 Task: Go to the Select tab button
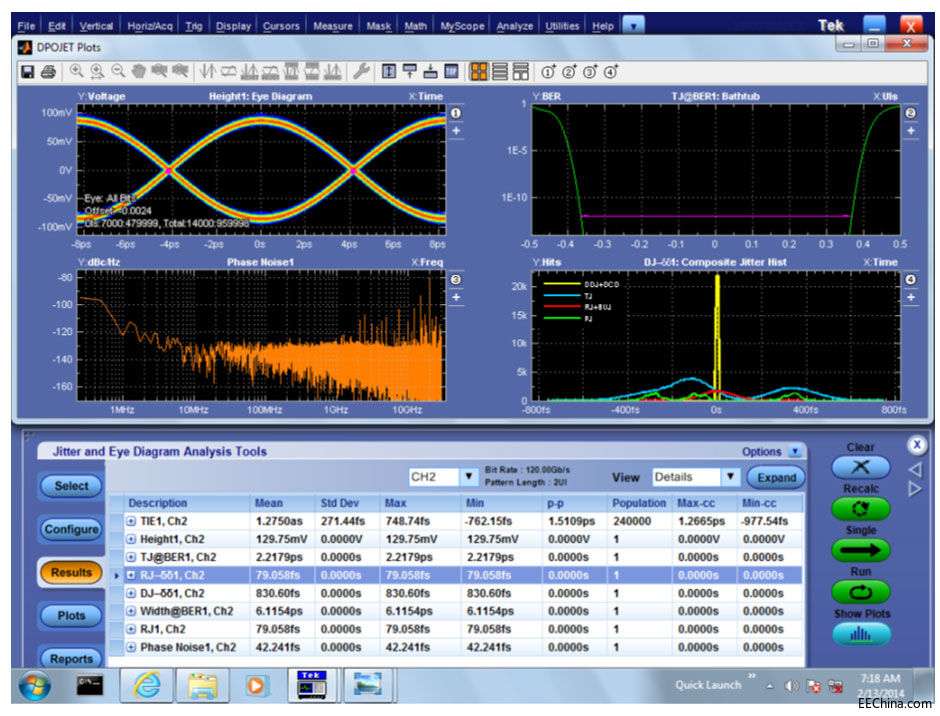click(x=71, y=486)
